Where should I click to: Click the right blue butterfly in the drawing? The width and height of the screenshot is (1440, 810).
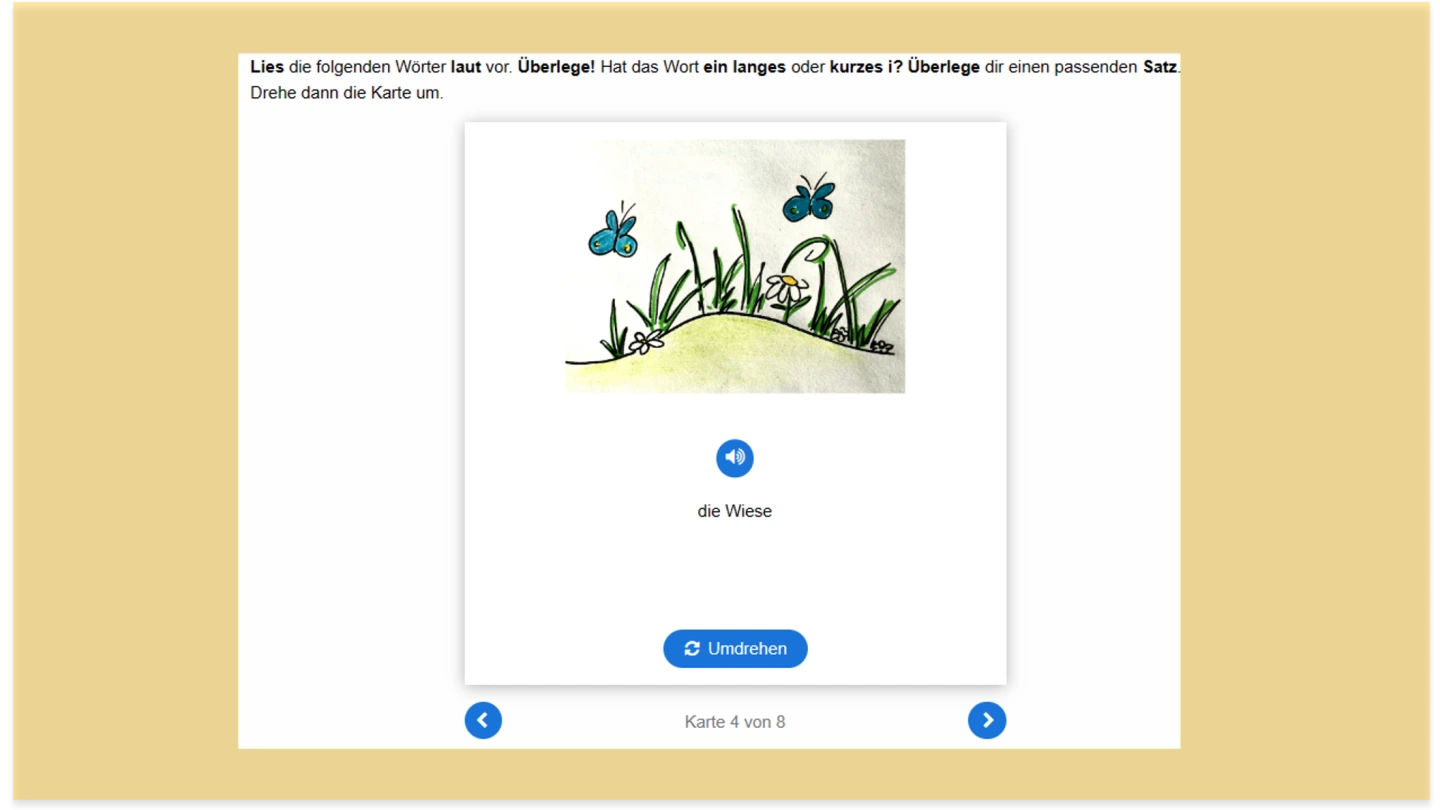pos(809,199)
